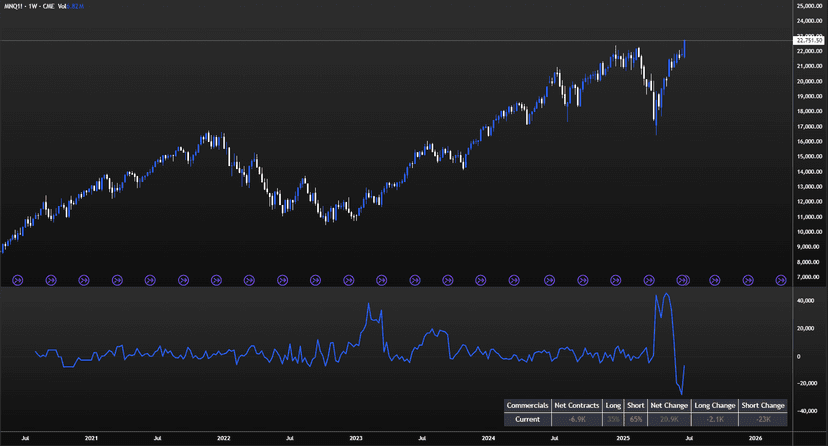Click the 2022 label on time axis
Viewport: 828px width, 446px height.
point(223,438)
